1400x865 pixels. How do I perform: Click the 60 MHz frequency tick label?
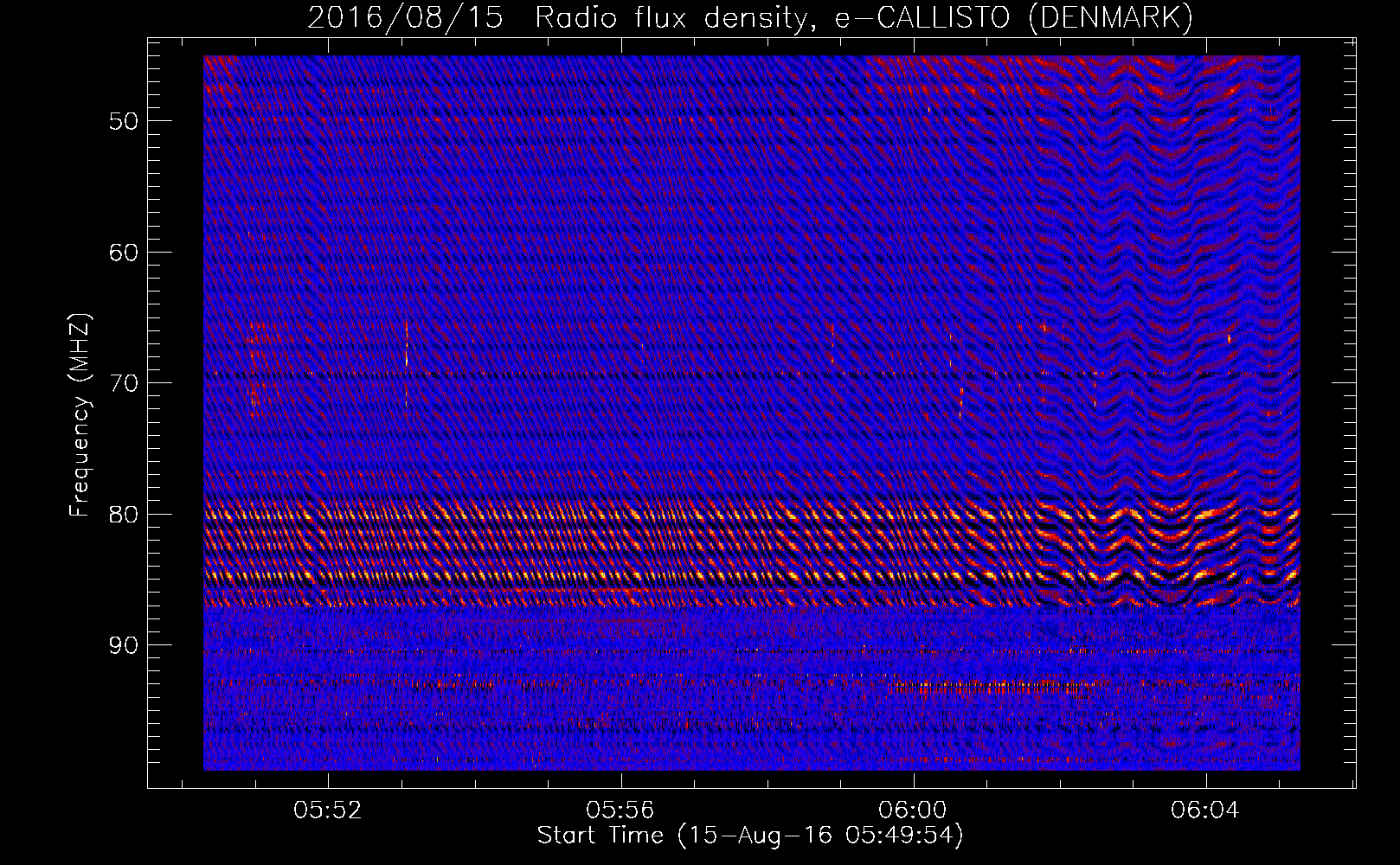click(124, 252)
